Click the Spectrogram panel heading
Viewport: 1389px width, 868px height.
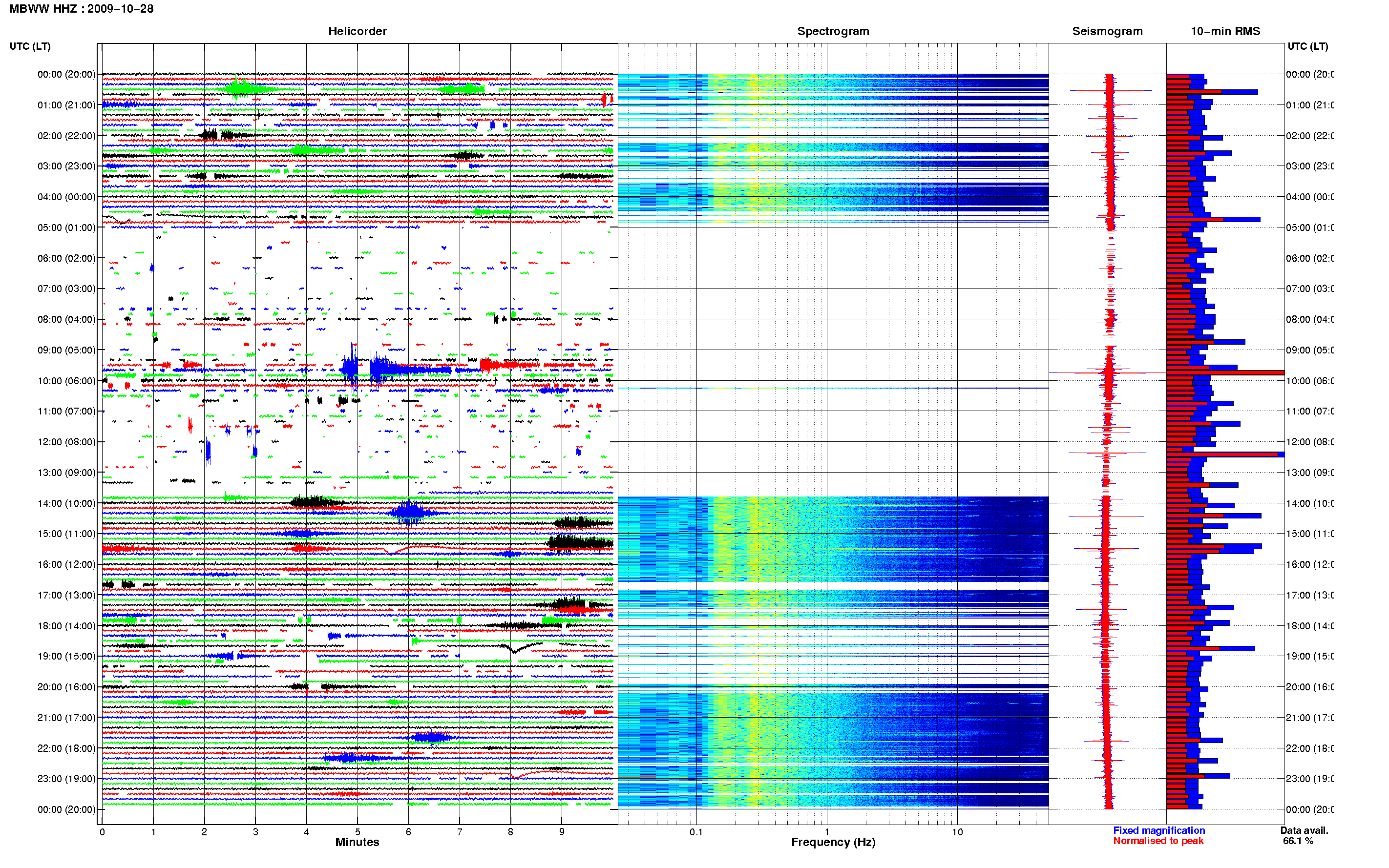click(x=833, y=31)
